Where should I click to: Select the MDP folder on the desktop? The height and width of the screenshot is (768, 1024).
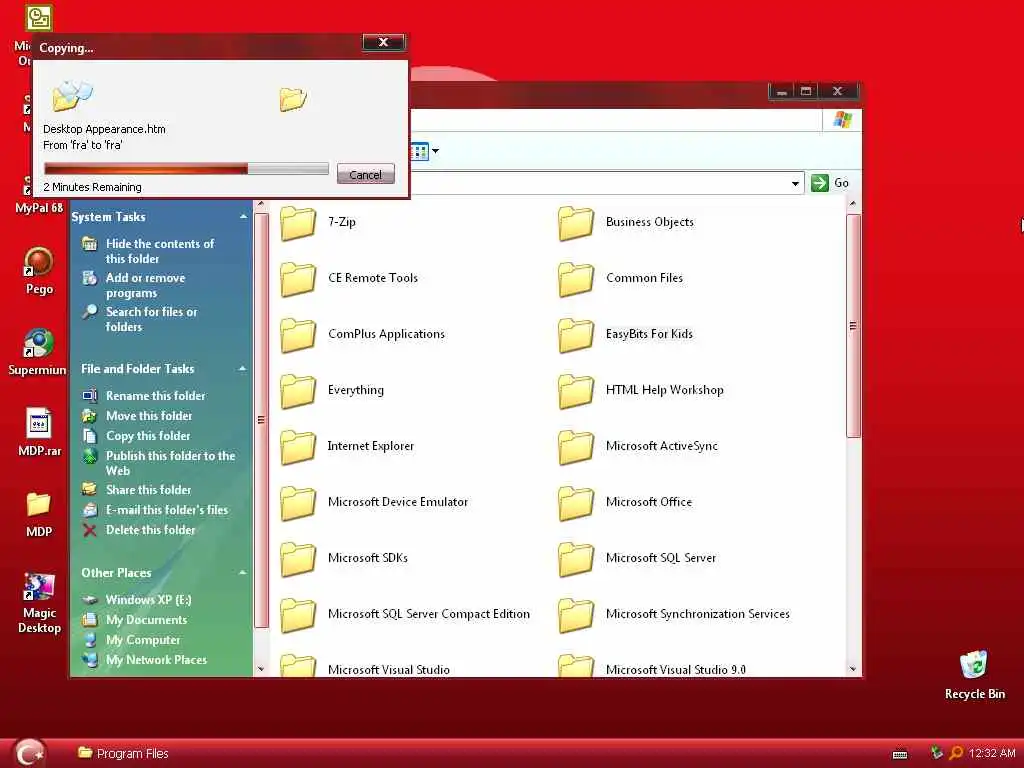39,505
